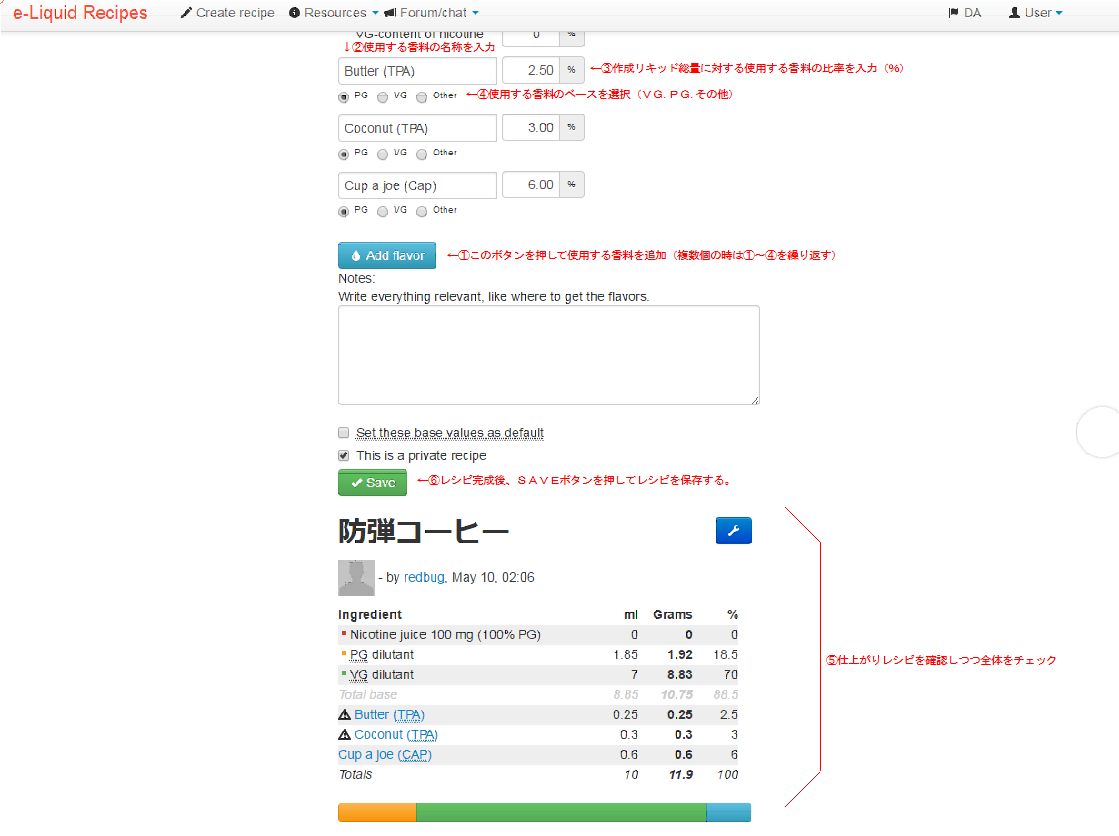This screenshot has width=1119, height=836.
Task: Select PG base for Butter (TPA)
Action: click(343, 97)
